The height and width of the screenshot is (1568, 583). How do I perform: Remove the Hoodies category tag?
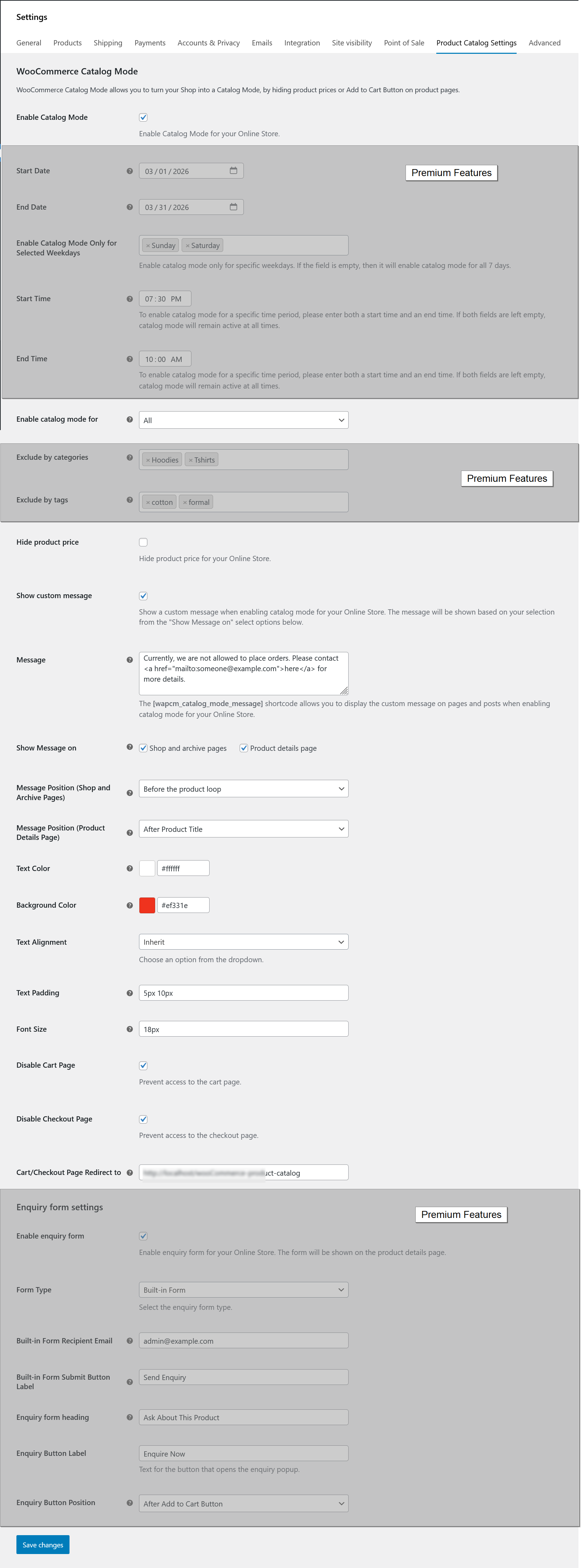148,460
